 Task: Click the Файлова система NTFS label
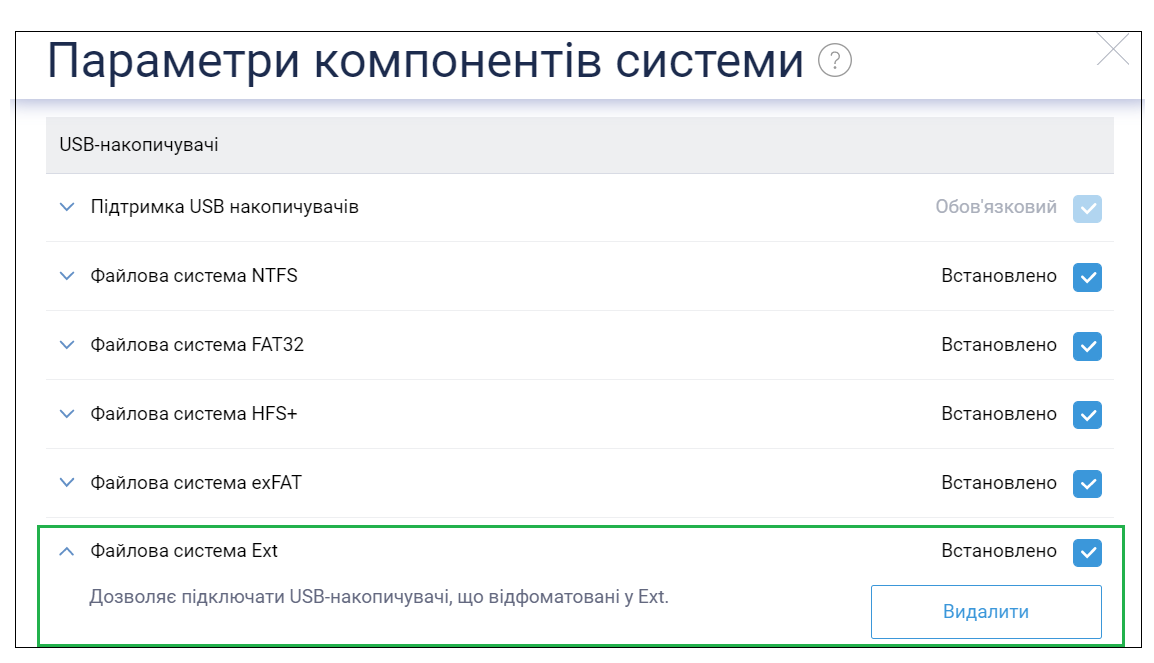click(194, 276)
